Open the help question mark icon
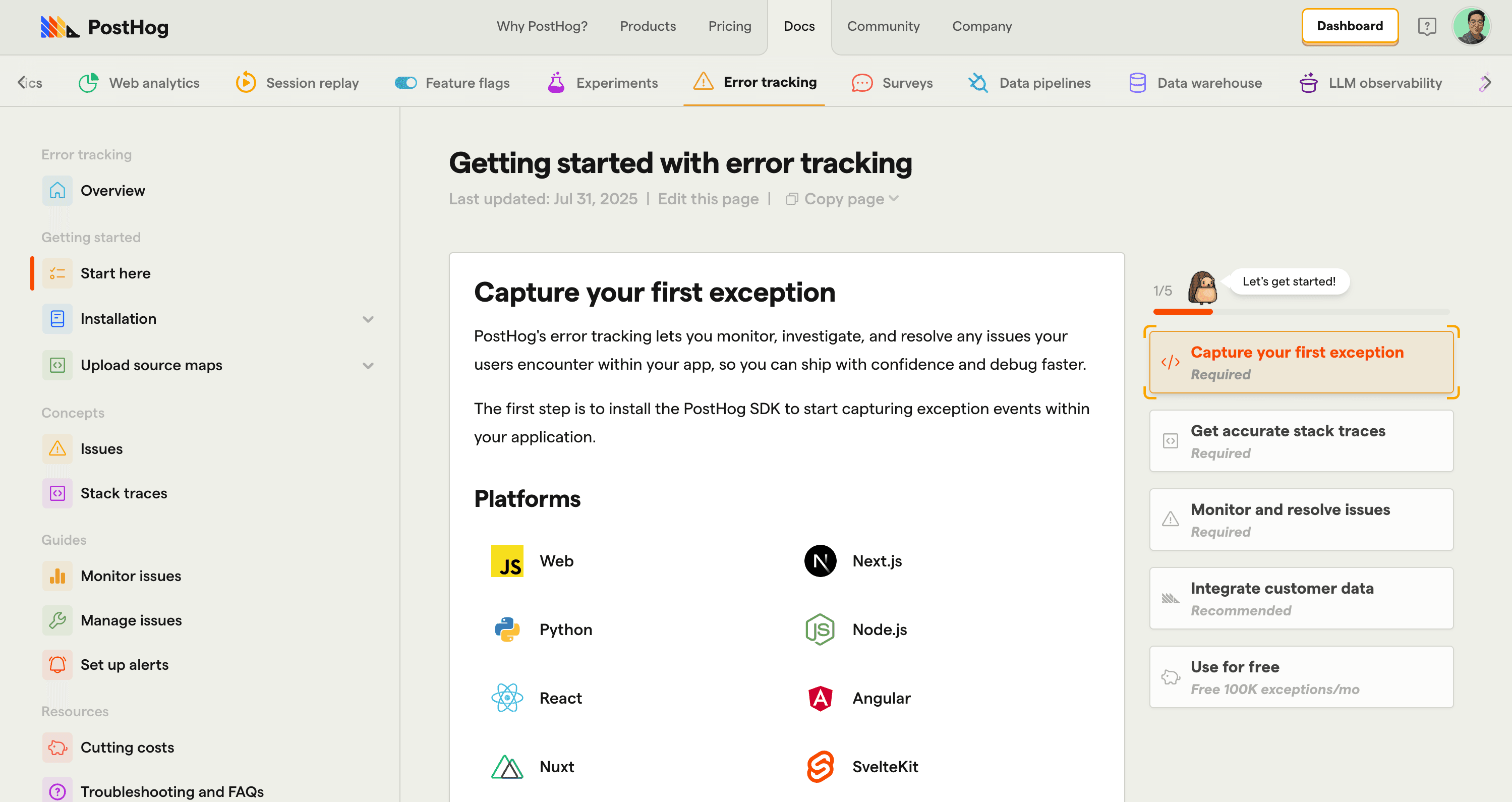Screen dimensions: 1512x802 [x=1427, y=26]
